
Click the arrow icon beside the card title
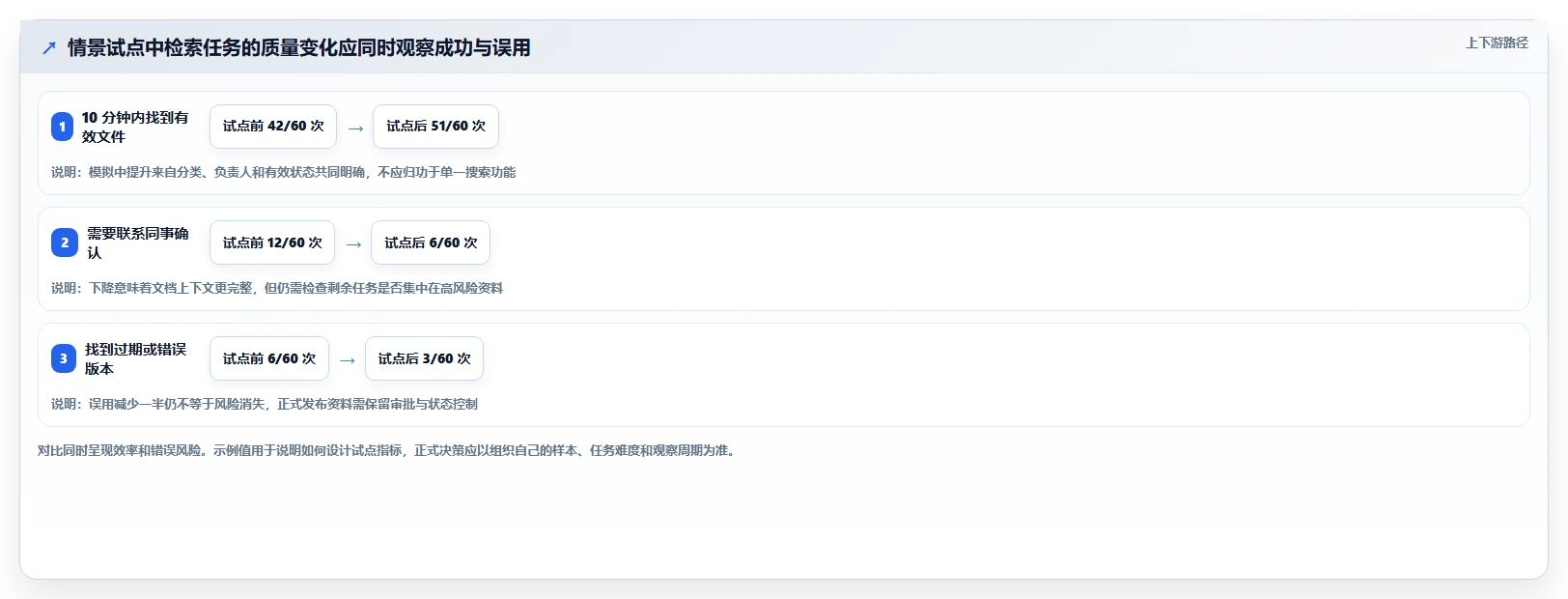49,47
